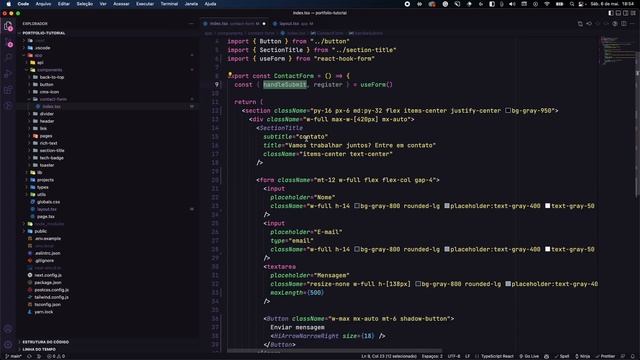
Task: Toggle the bottom panel layout button
Action: (618, 13)
